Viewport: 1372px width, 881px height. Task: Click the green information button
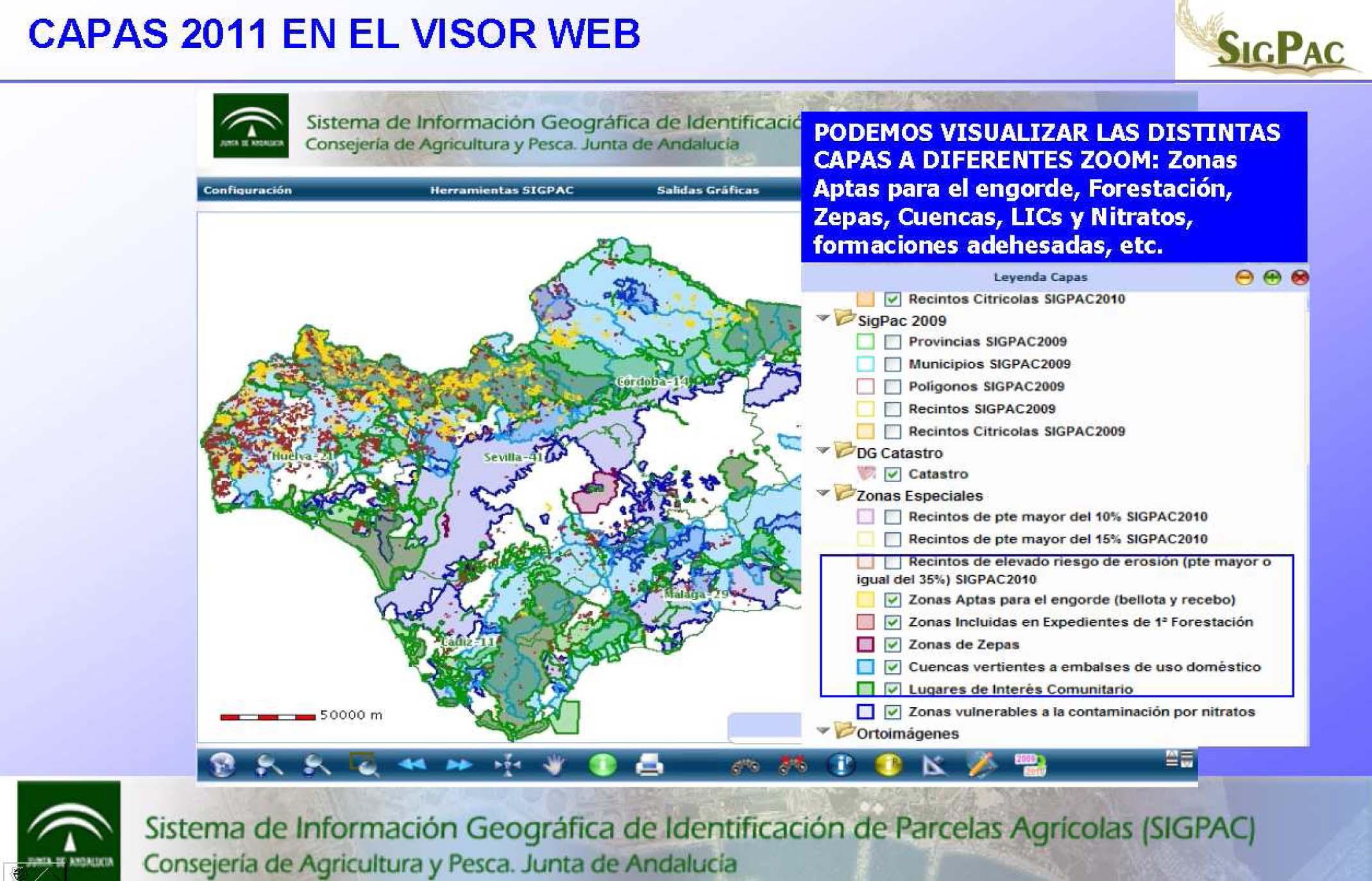(x=602, y=764)
